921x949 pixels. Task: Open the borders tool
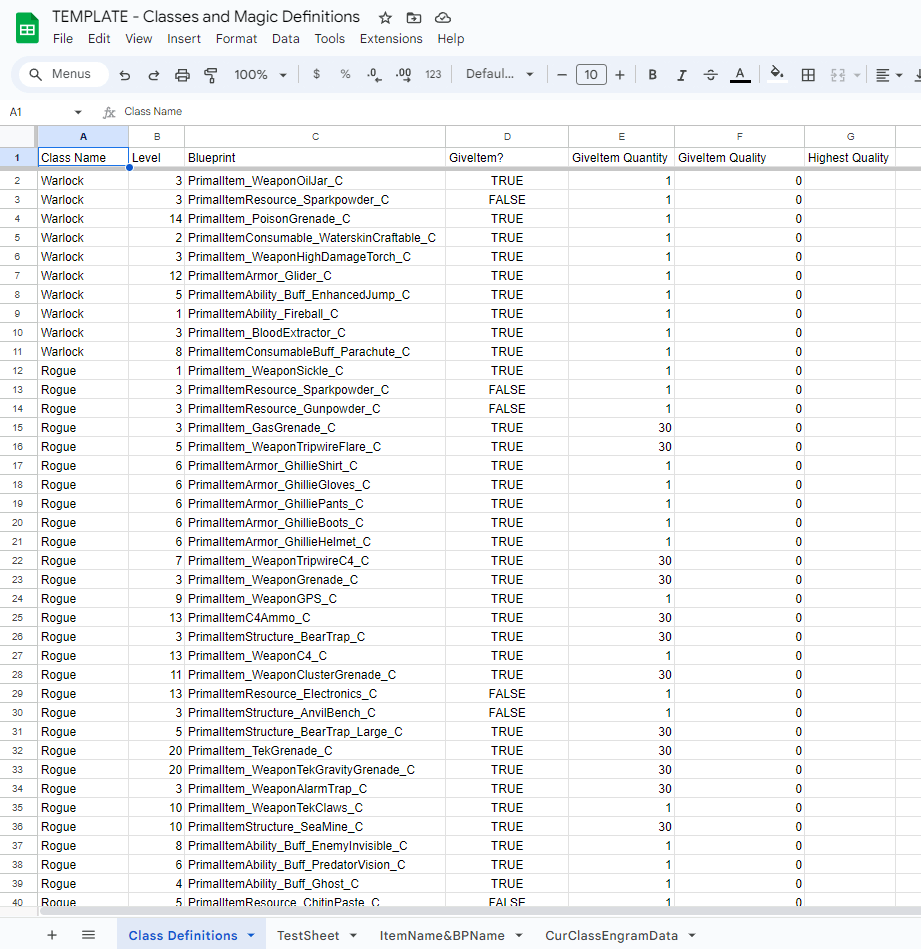pyautogui.click(x=808, y=75)
